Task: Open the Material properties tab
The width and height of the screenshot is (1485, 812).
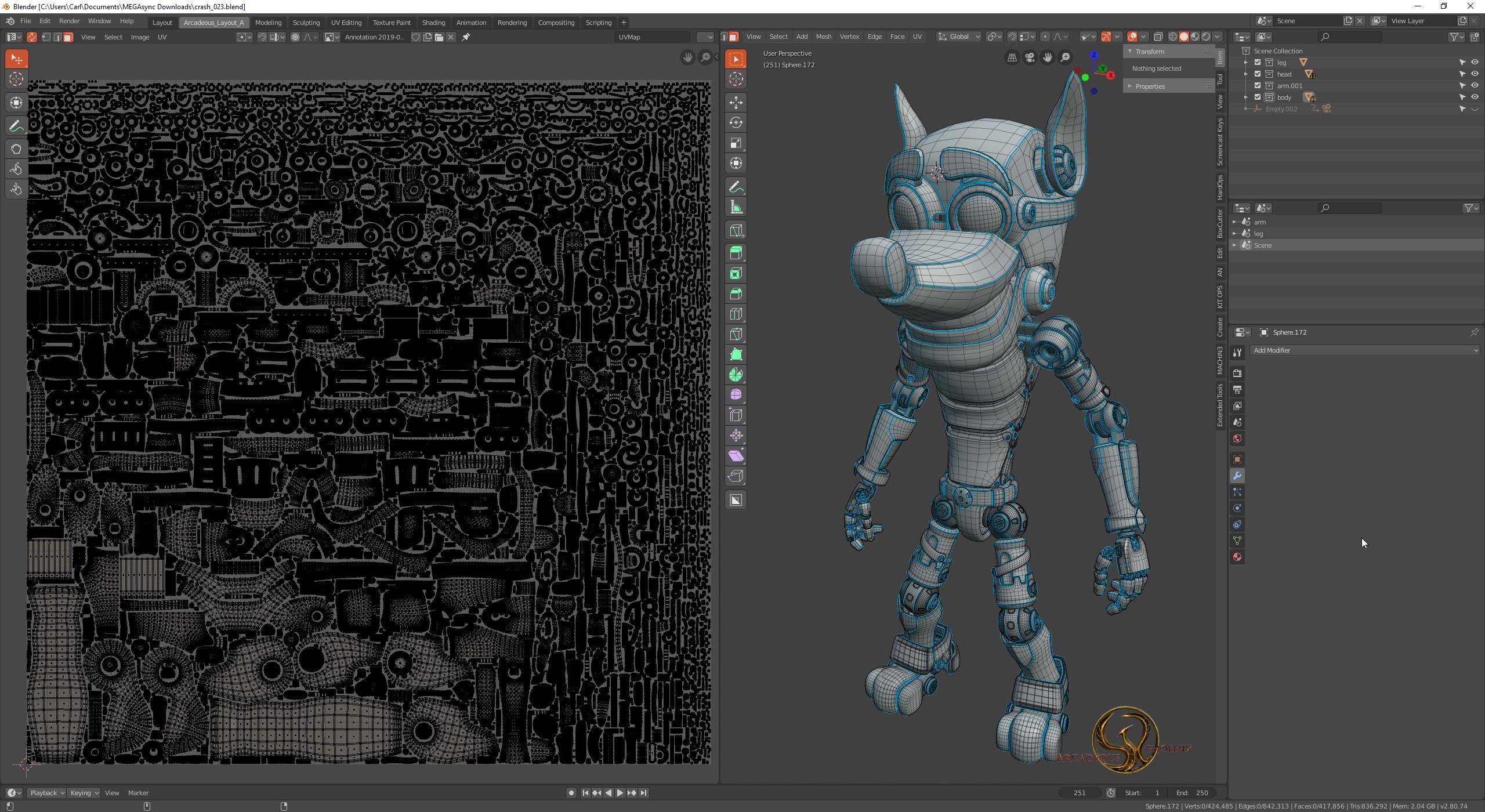Action: point(1237,557)
